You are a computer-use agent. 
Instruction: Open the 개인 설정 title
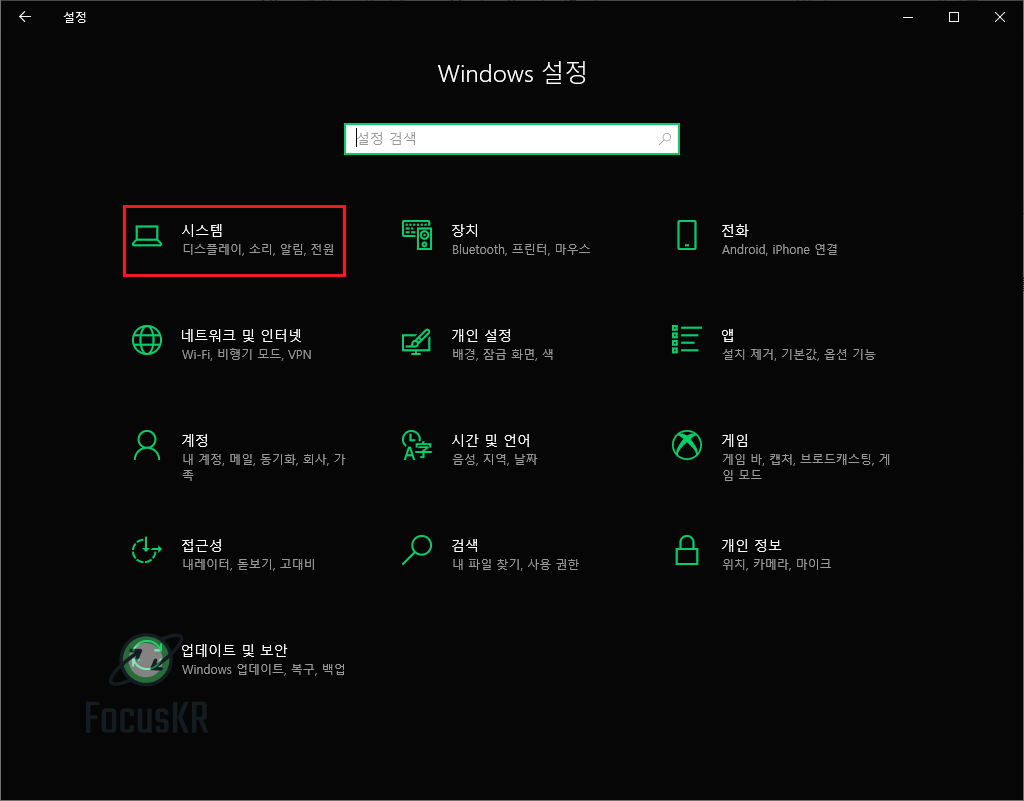tap(481, 336)
